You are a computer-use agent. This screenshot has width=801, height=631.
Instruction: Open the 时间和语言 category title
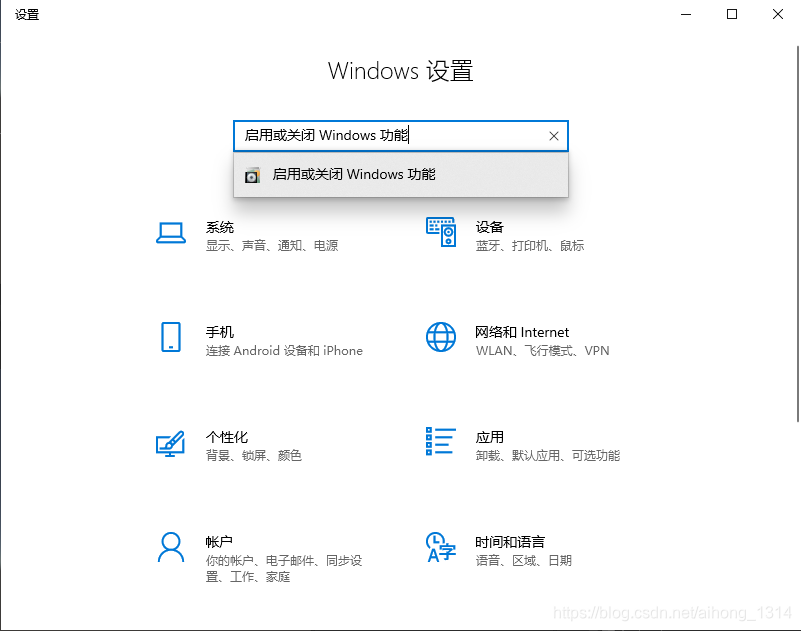[x=510, y=542]
